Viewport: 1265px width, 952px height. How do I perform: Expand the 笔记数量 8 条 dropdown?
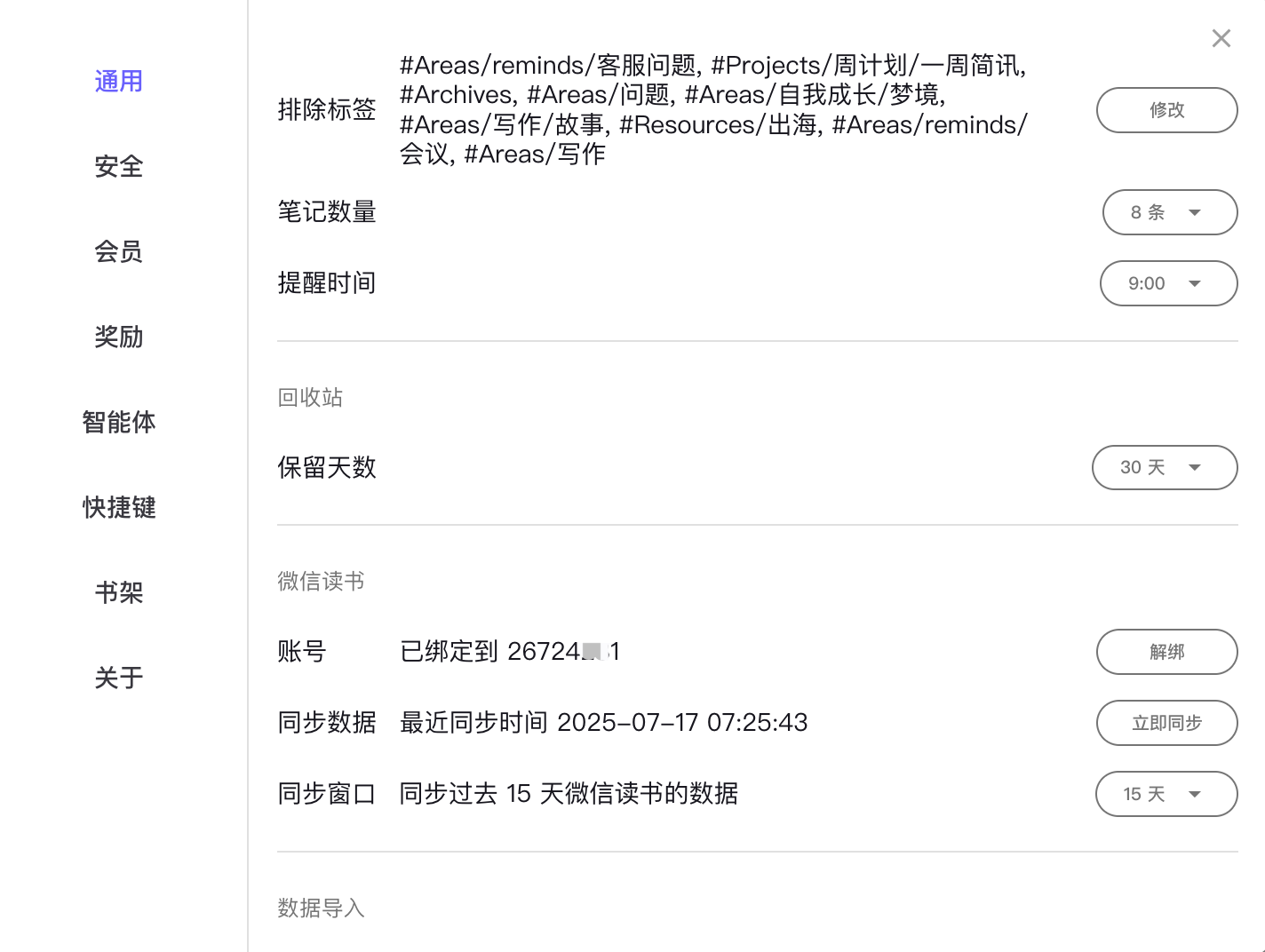click(1170, 212)
